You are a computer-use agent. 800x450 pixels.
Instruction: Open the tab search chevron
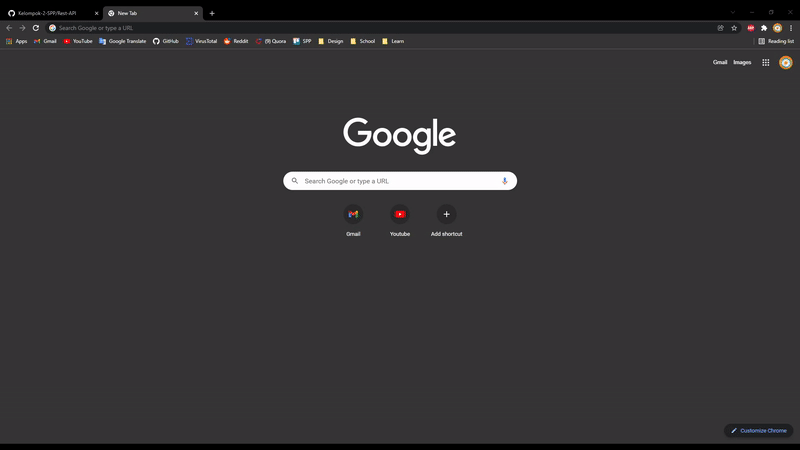pyautogui.click(x=733, y=12)
